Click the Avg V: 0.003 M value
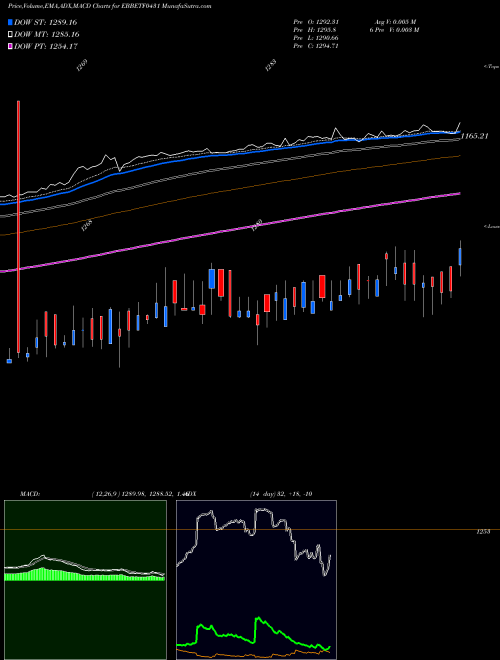This screenshot has height=660, width=500. click(396, 22)
